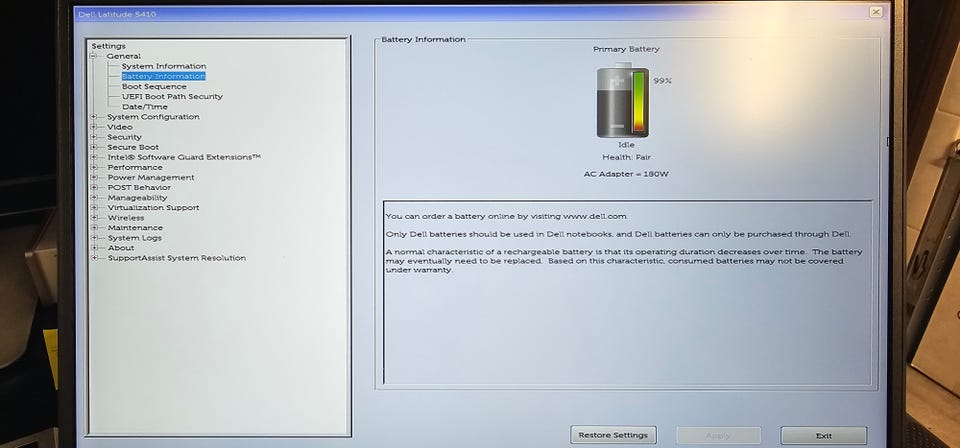Expand the System Configuration node
The image size is (960, 448).
(x=94, y=117)
